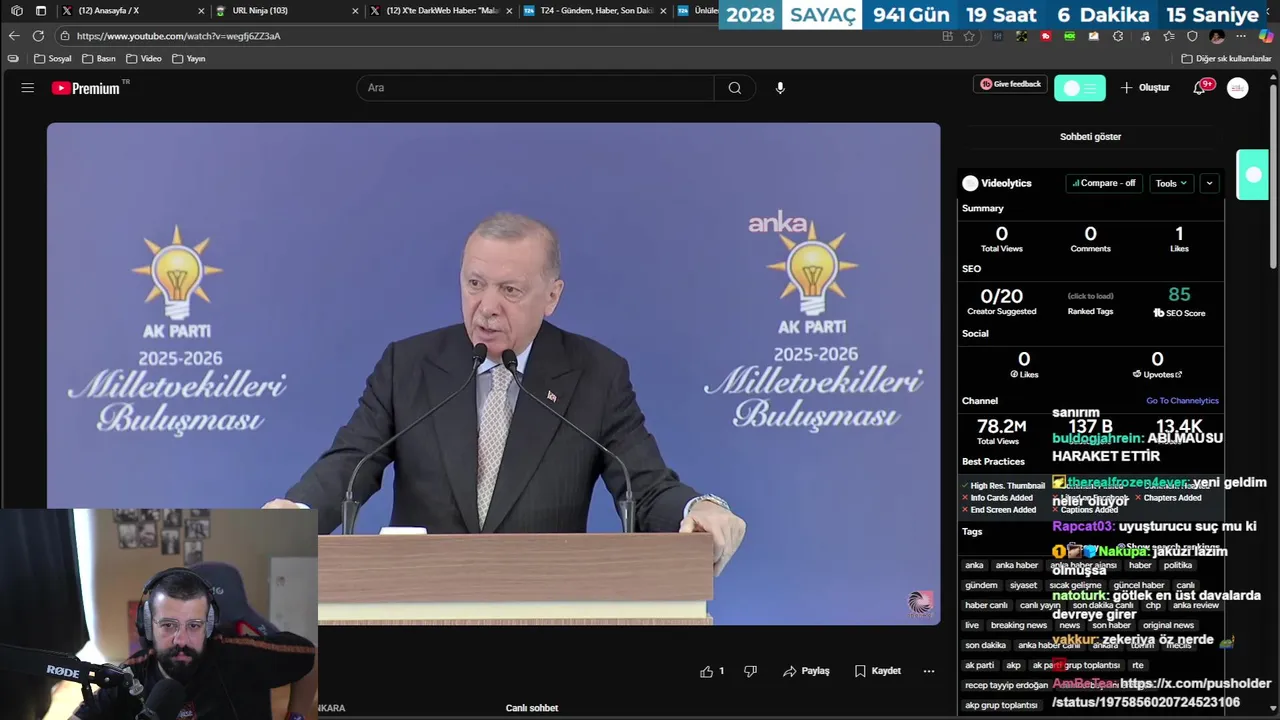Add this page to favorites star
Screen dimensions: 1280x720
click(969, 36)
